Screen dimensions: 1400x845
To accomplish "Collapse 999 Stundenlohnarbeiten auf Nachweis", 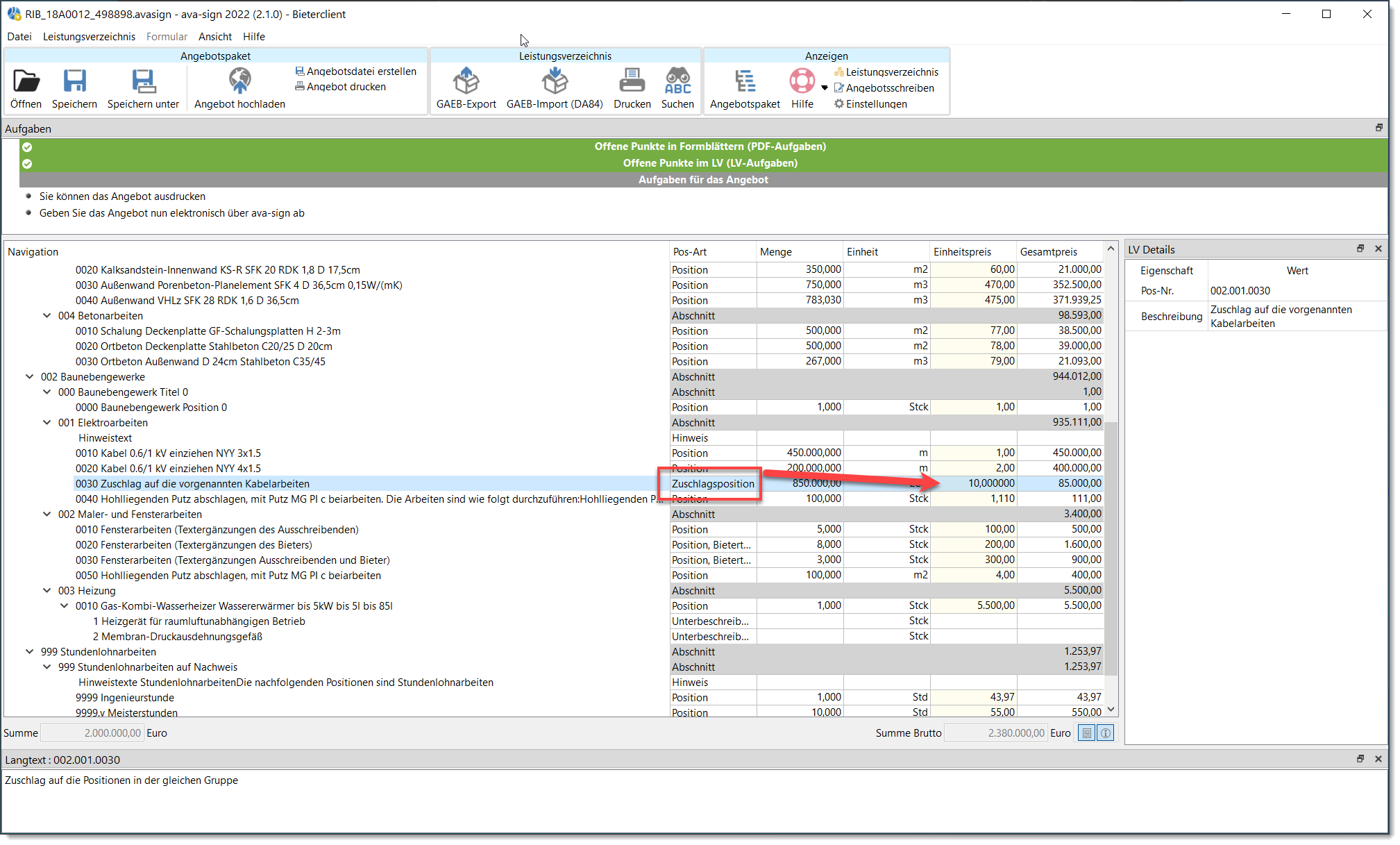I will (47, 667).
